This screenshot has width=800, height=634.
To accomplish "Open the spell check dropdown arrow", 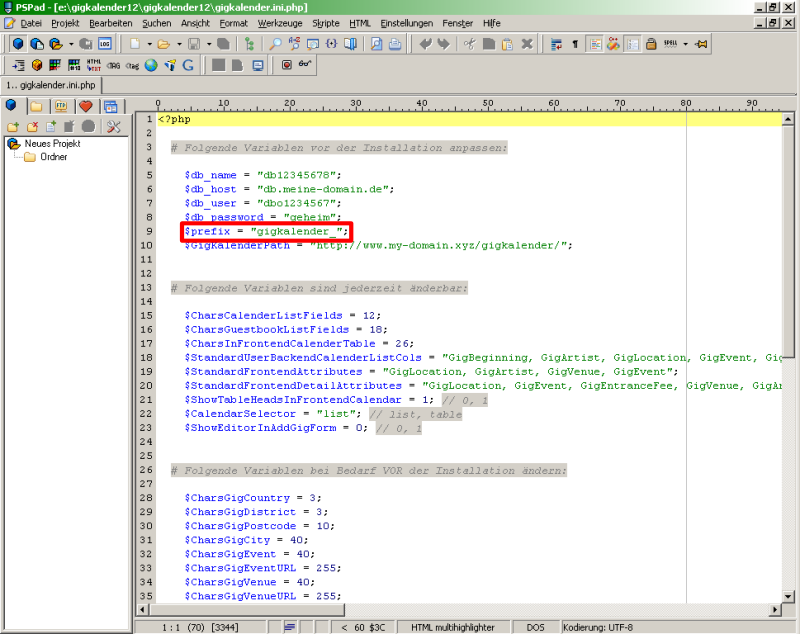I will 686,44.
